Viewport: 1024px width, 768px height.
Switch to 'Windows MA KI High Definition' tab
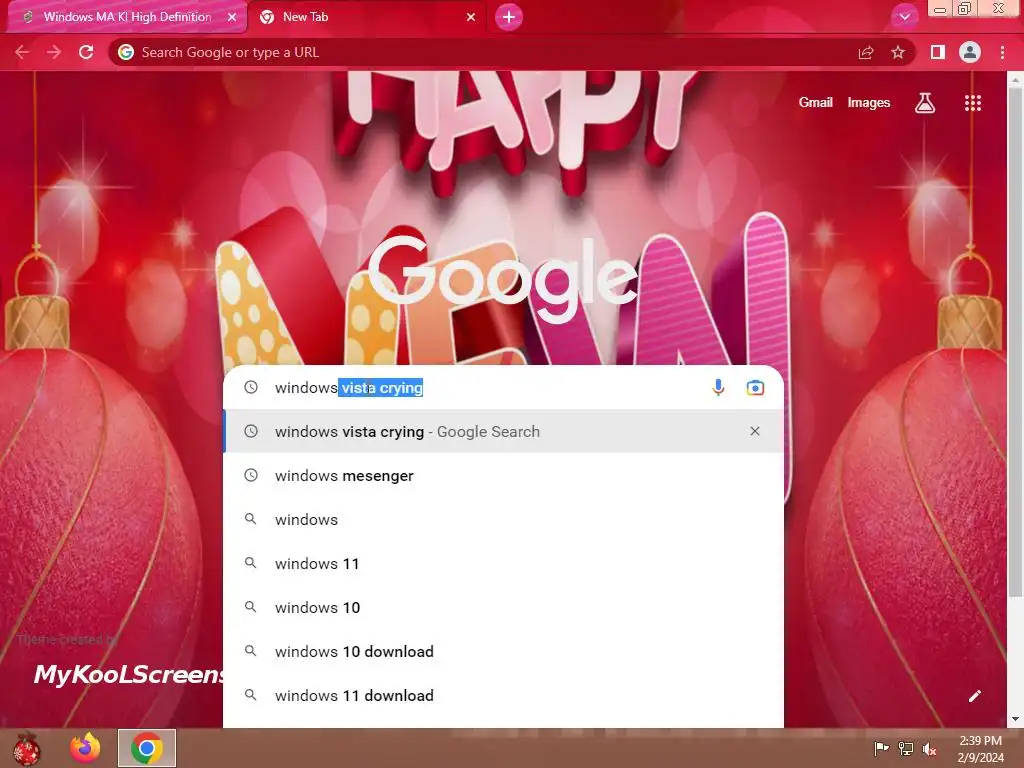[x=127, y=17]
